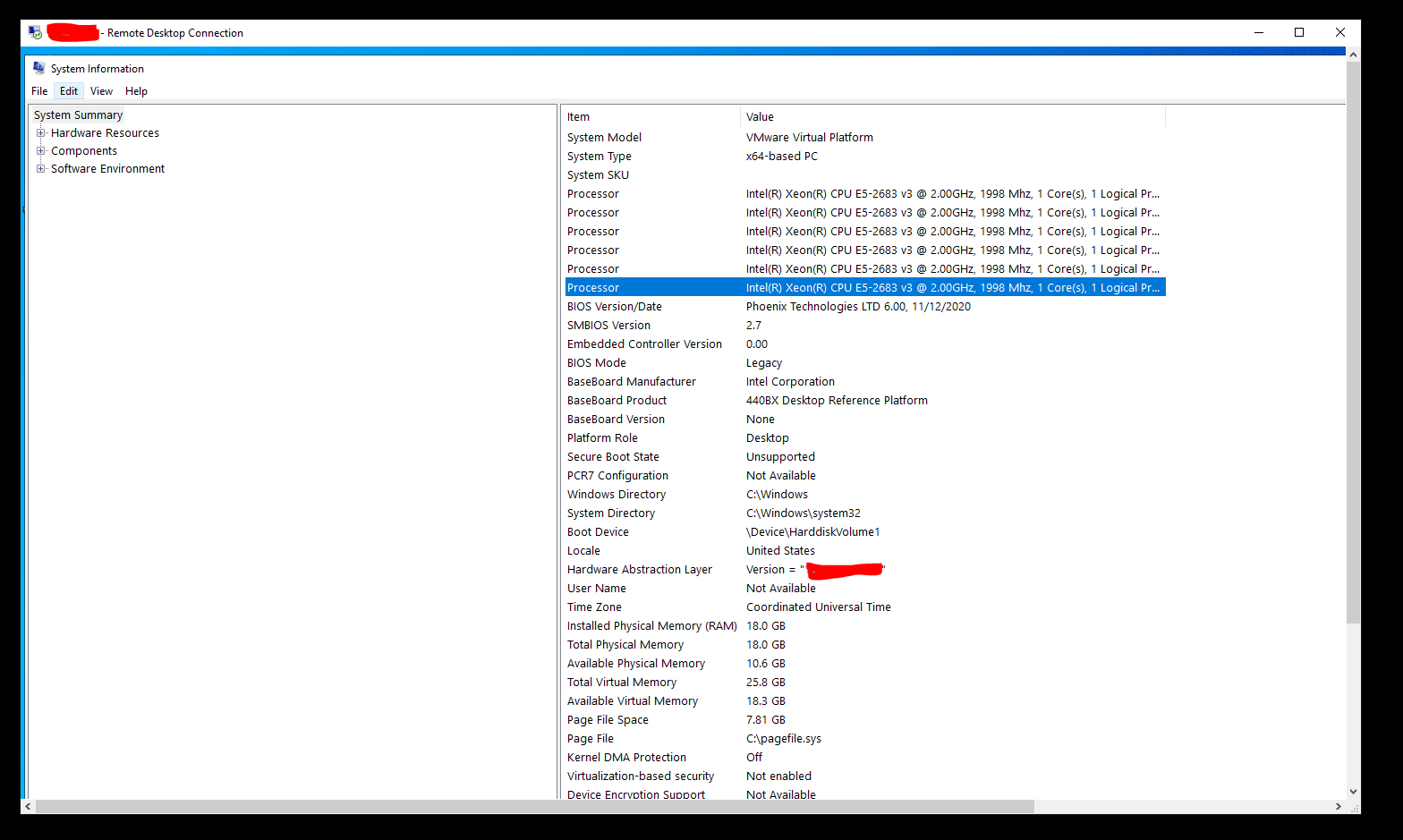The width and height of the screenshot is (1403, 840).
Task: Select the Available Virtual Memory row
Action: coord(865,701)
